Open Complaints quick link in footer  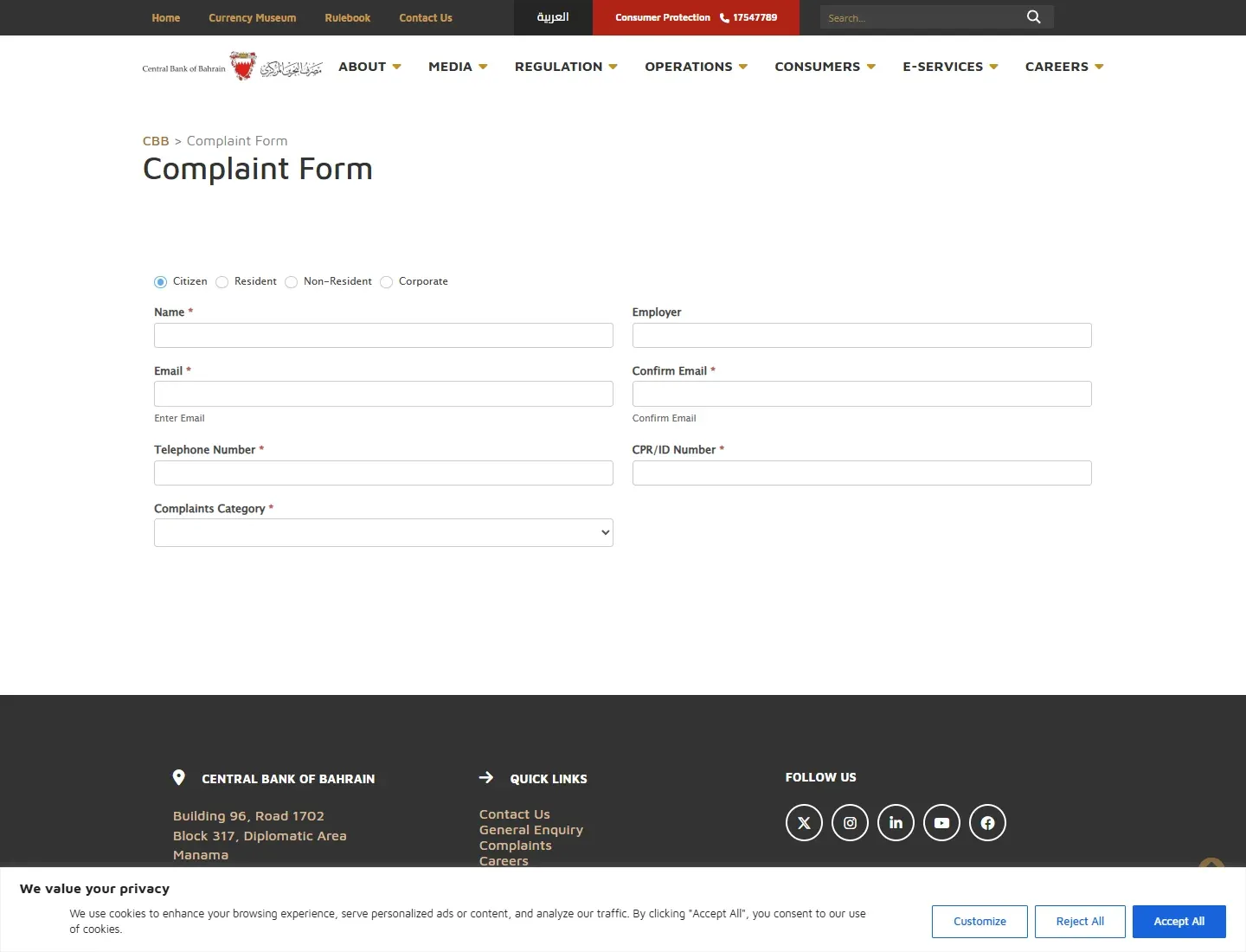click(x=516, y=846)
